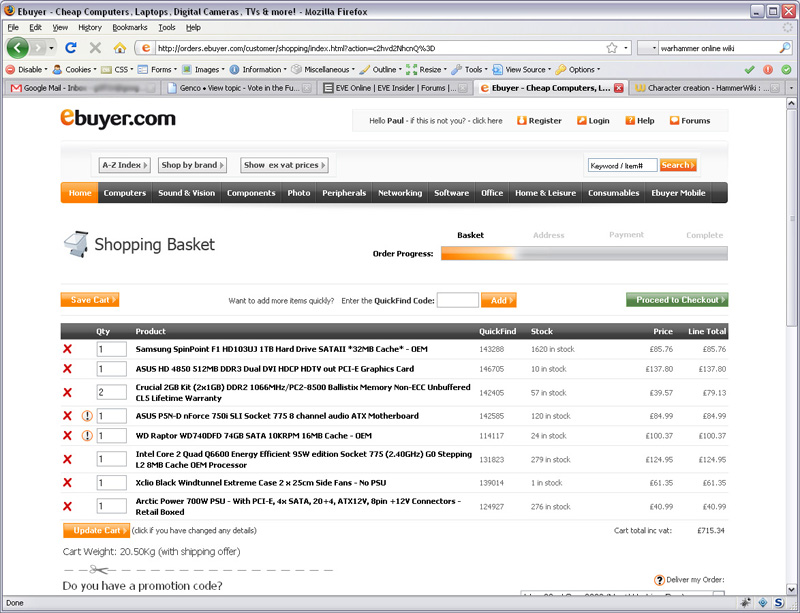Open shopping basket trolley icon
Screen dimensions: 800x613
pyautogui.click(x=77, y=244)
